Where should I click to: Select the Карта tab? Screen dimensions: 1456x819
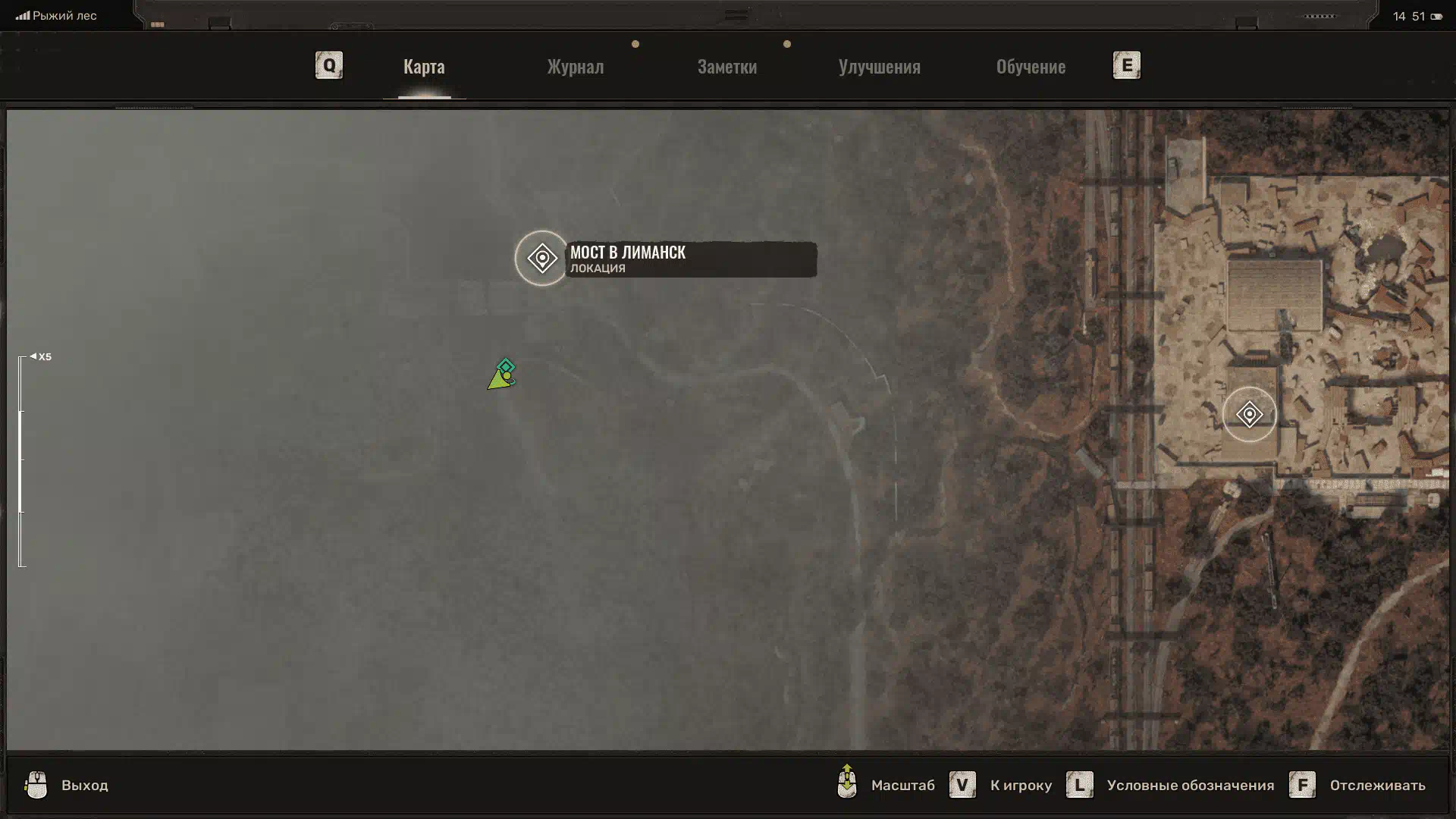tap(424, 67)
